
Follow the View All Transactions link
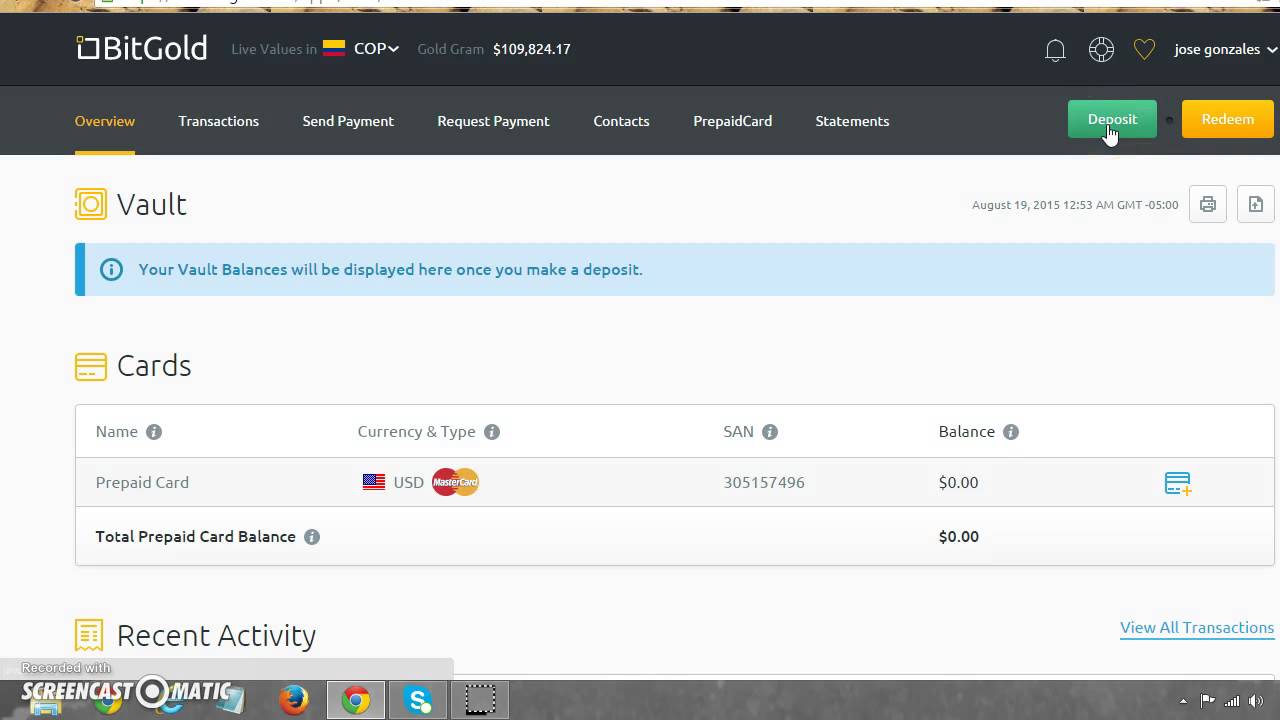(1197, 628)
